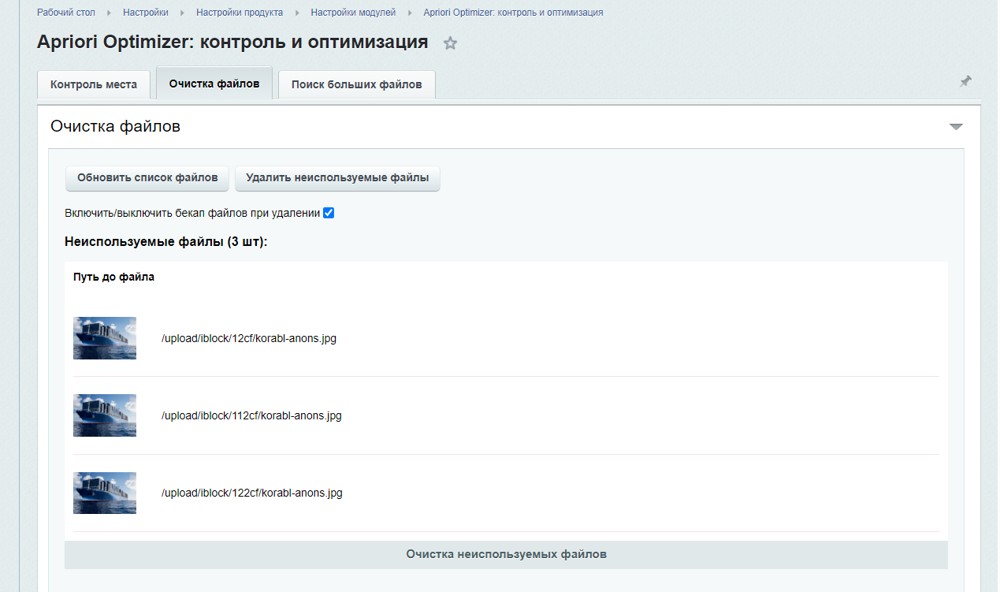Collapse the Очистка файлов section via triangle arrow

tap(957, 126)
